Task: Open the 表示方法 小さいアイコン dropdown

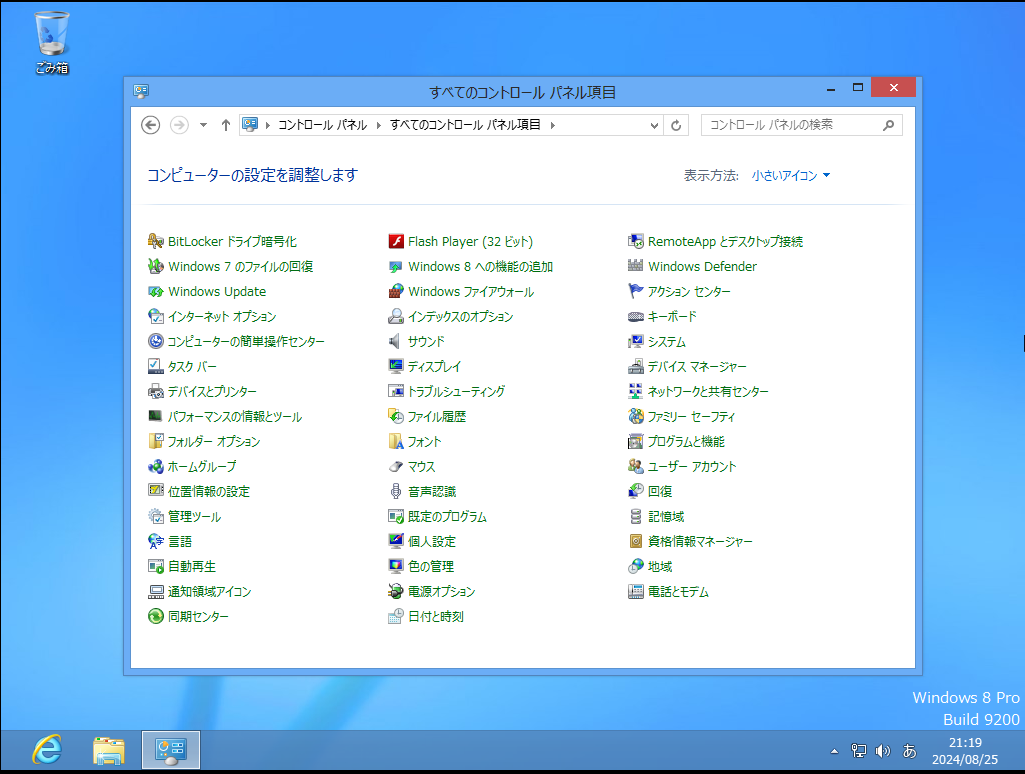Action: point(790,175)
